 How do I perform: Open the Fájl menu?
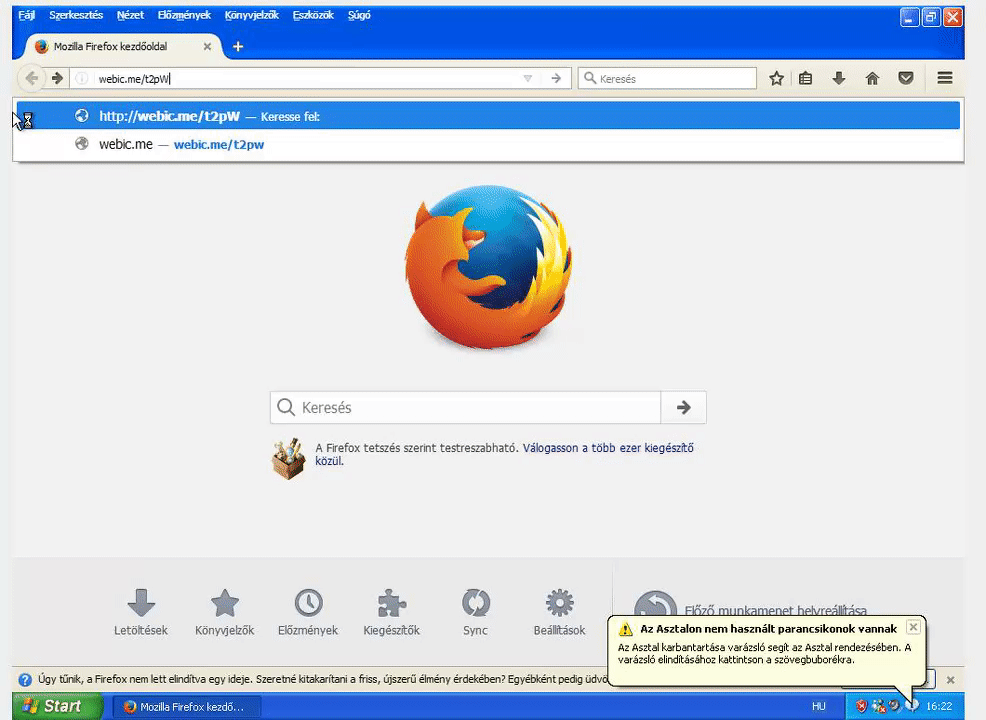click(x=26, y=15)
